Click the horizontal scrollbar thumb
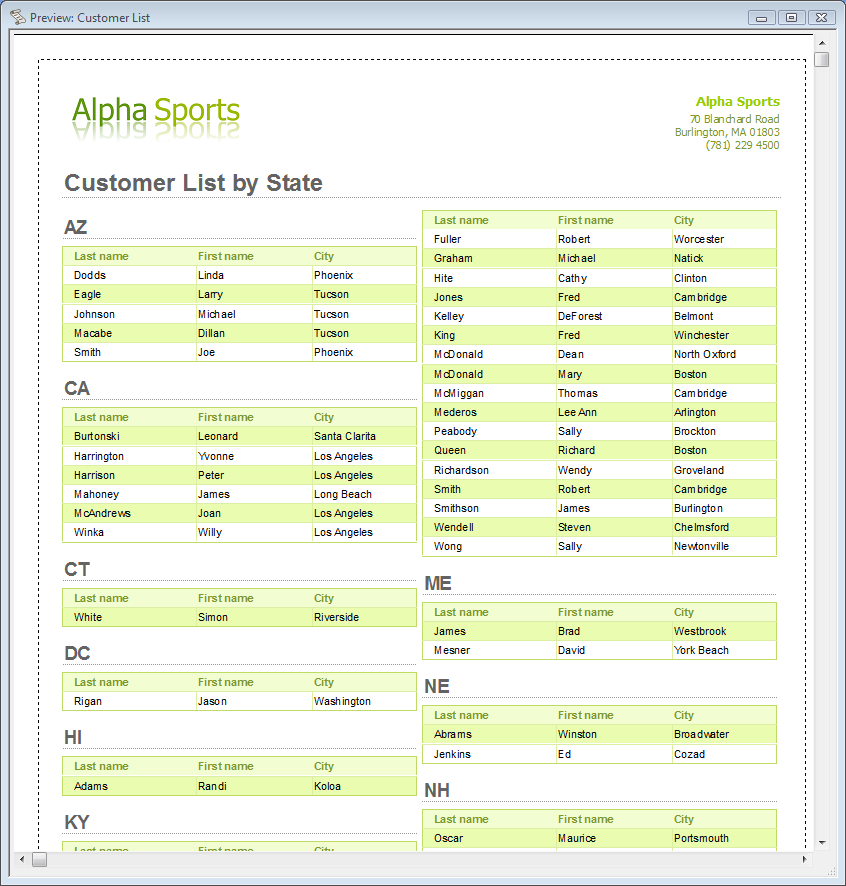 [x=40, y=859]
